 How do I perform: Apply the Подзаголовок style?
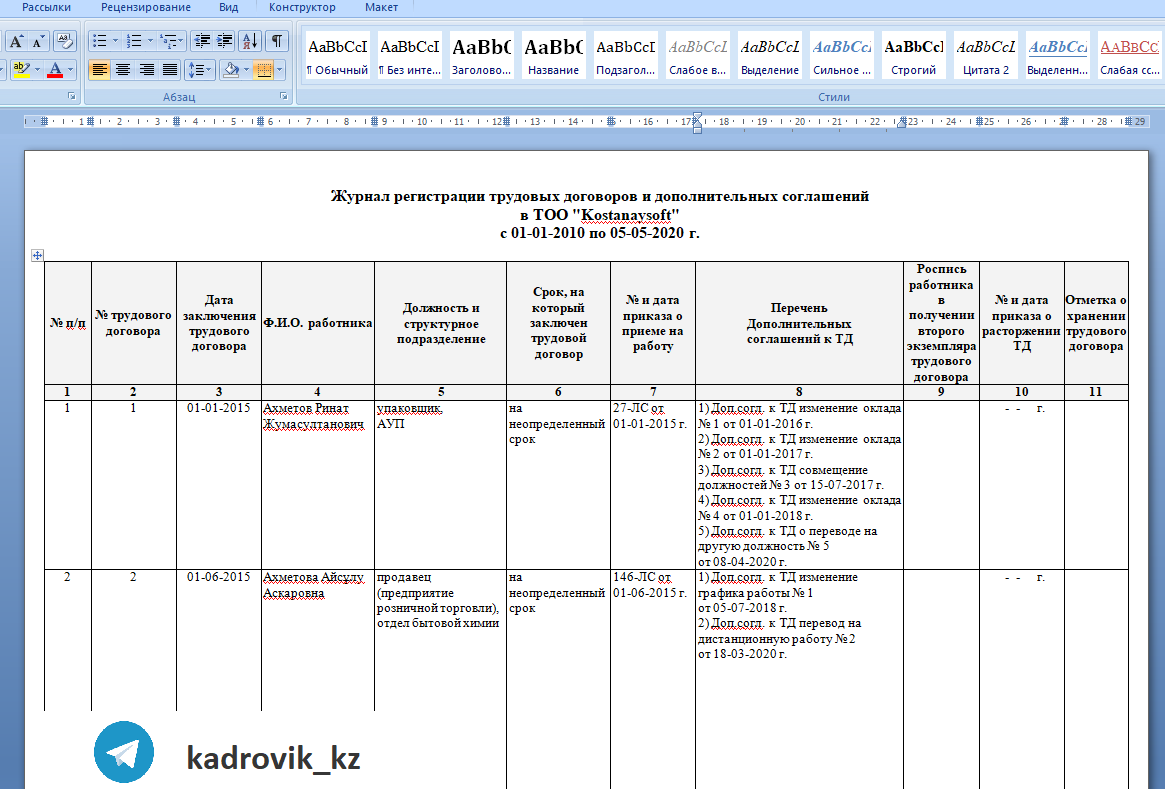[x=626, y=56]
